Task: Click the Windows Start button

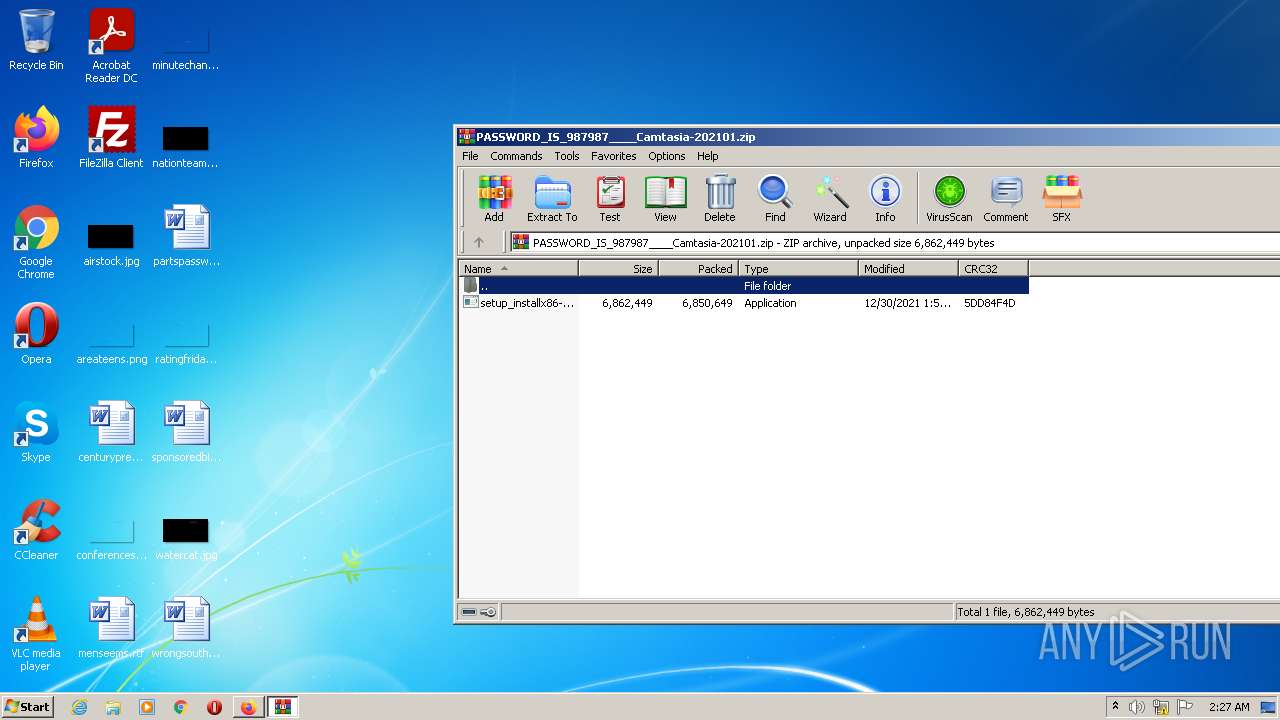Action: [x=28, y=706]
